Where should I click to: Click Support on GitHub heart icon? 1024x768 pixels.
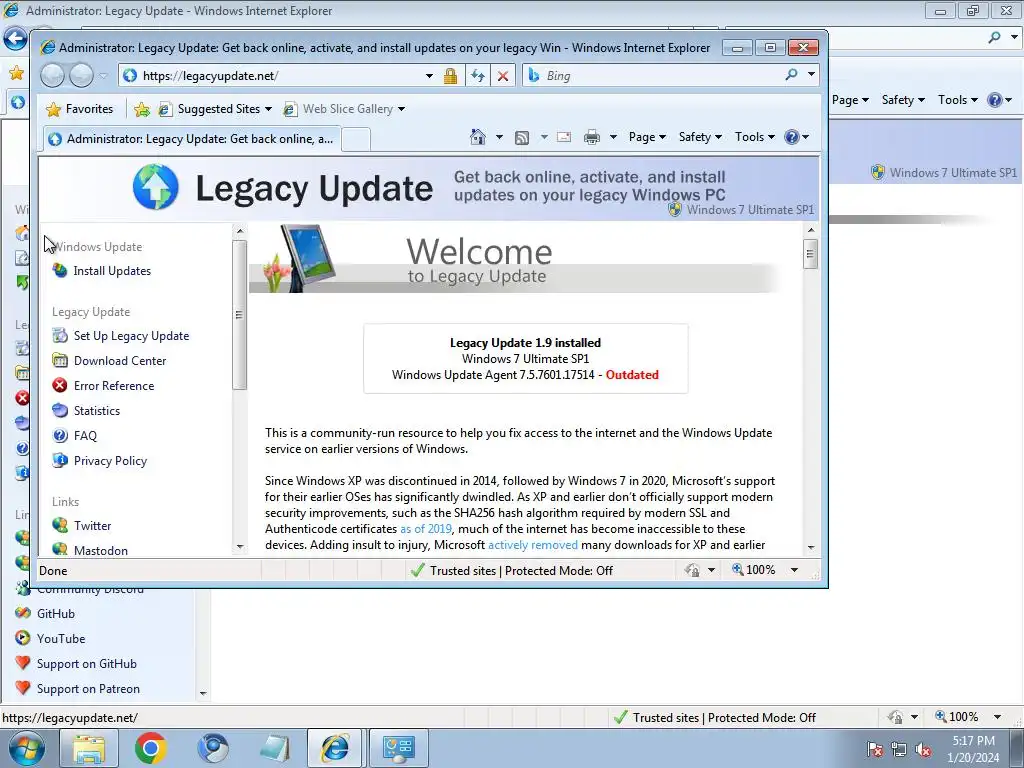pos(23,663)
